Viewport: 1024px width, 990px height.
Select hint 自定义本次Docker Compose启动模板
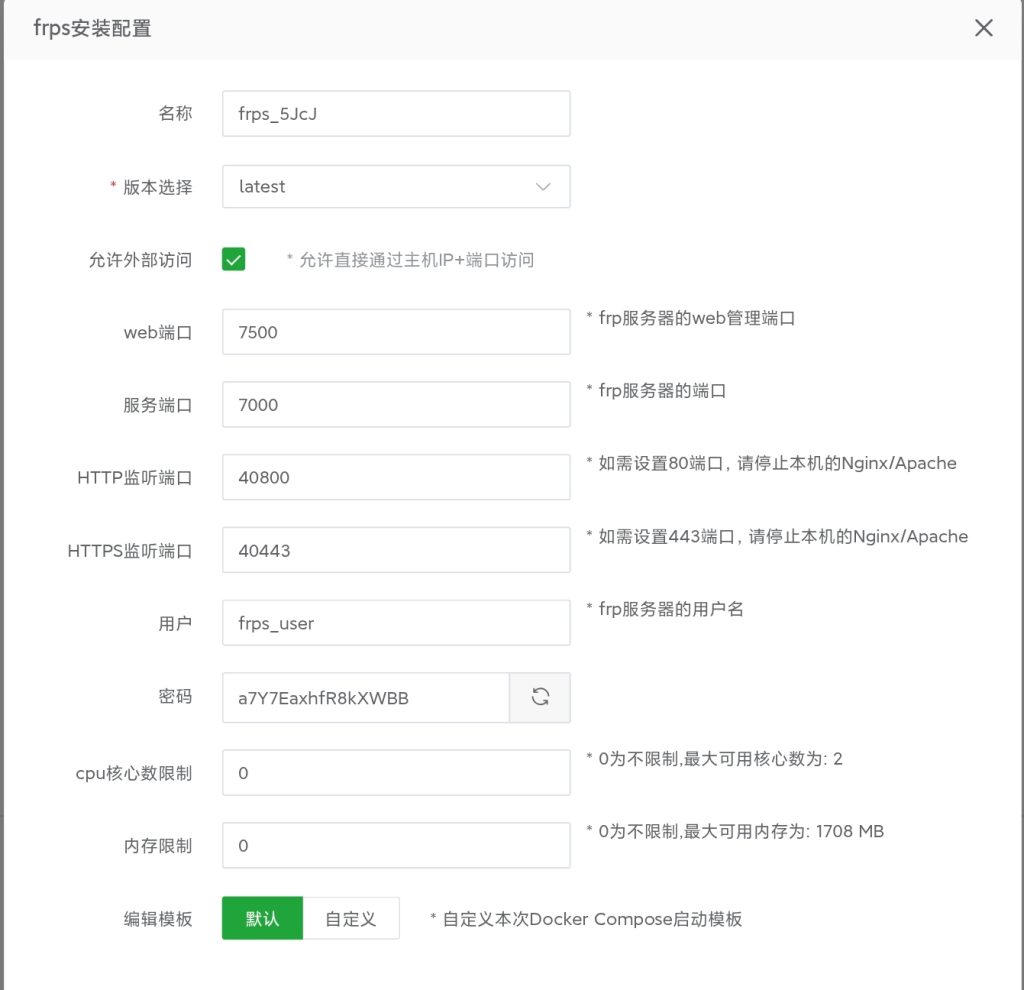(592, 919)
